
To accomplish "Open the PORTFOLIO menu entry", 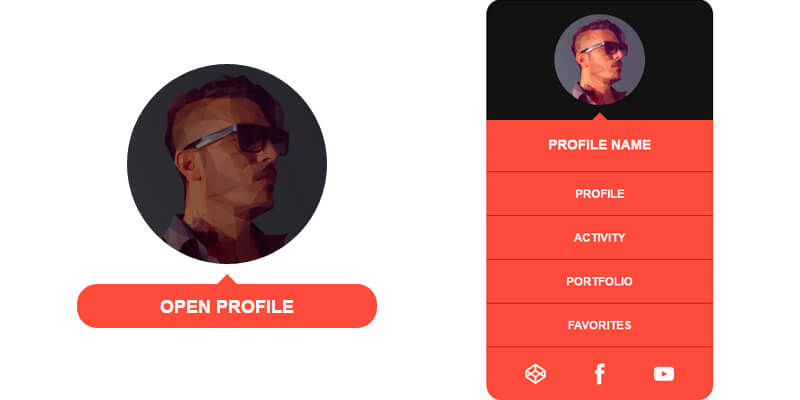I will coord(599,282).
